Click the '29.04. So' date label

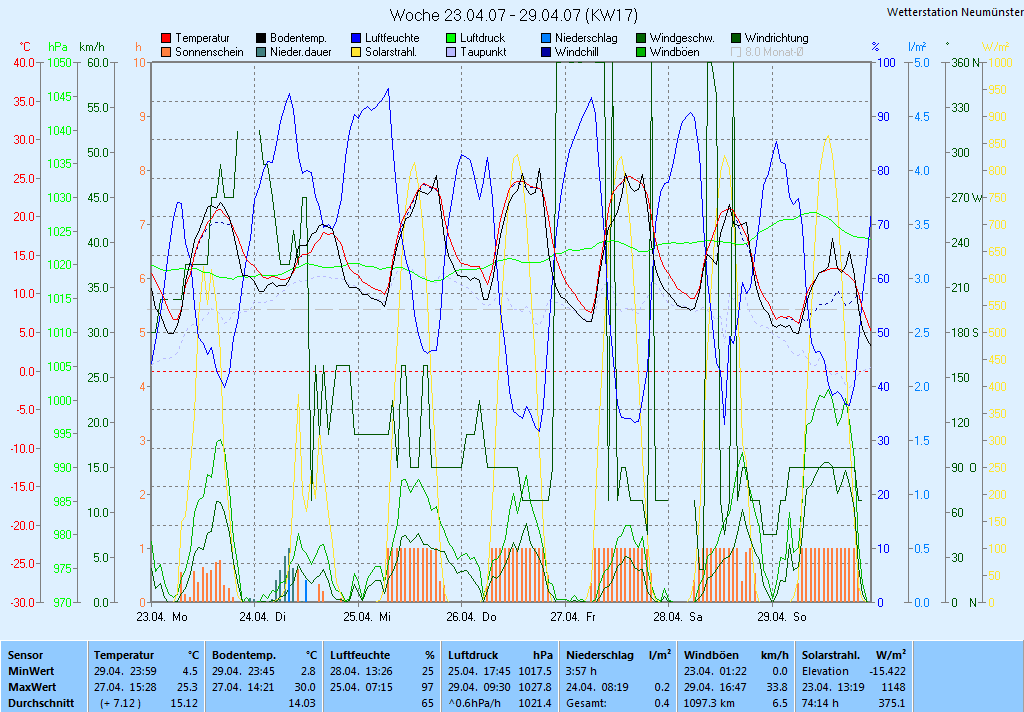[782, 617]
